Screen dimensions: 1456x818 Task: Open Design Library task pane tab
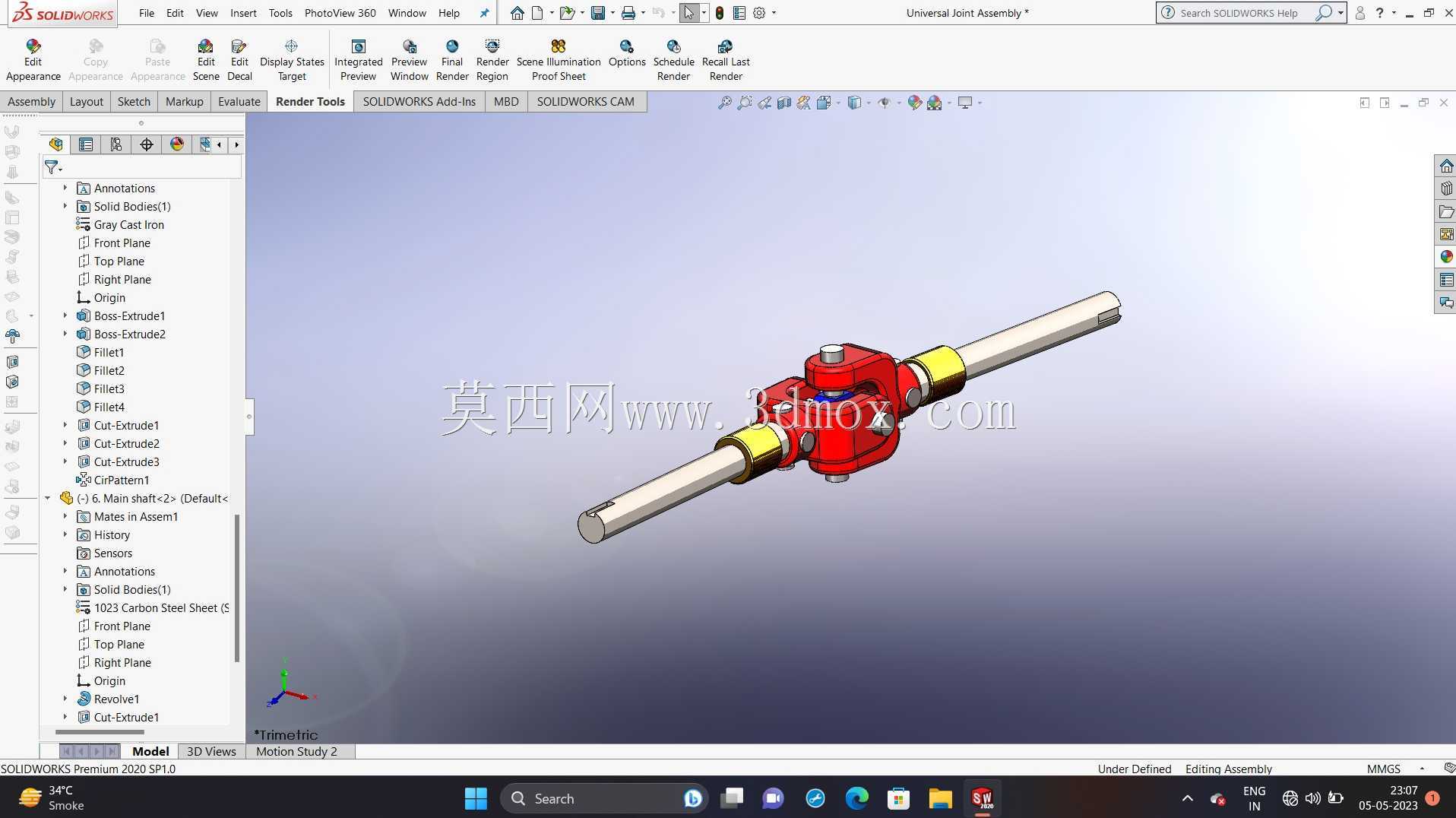point(1446,189)
